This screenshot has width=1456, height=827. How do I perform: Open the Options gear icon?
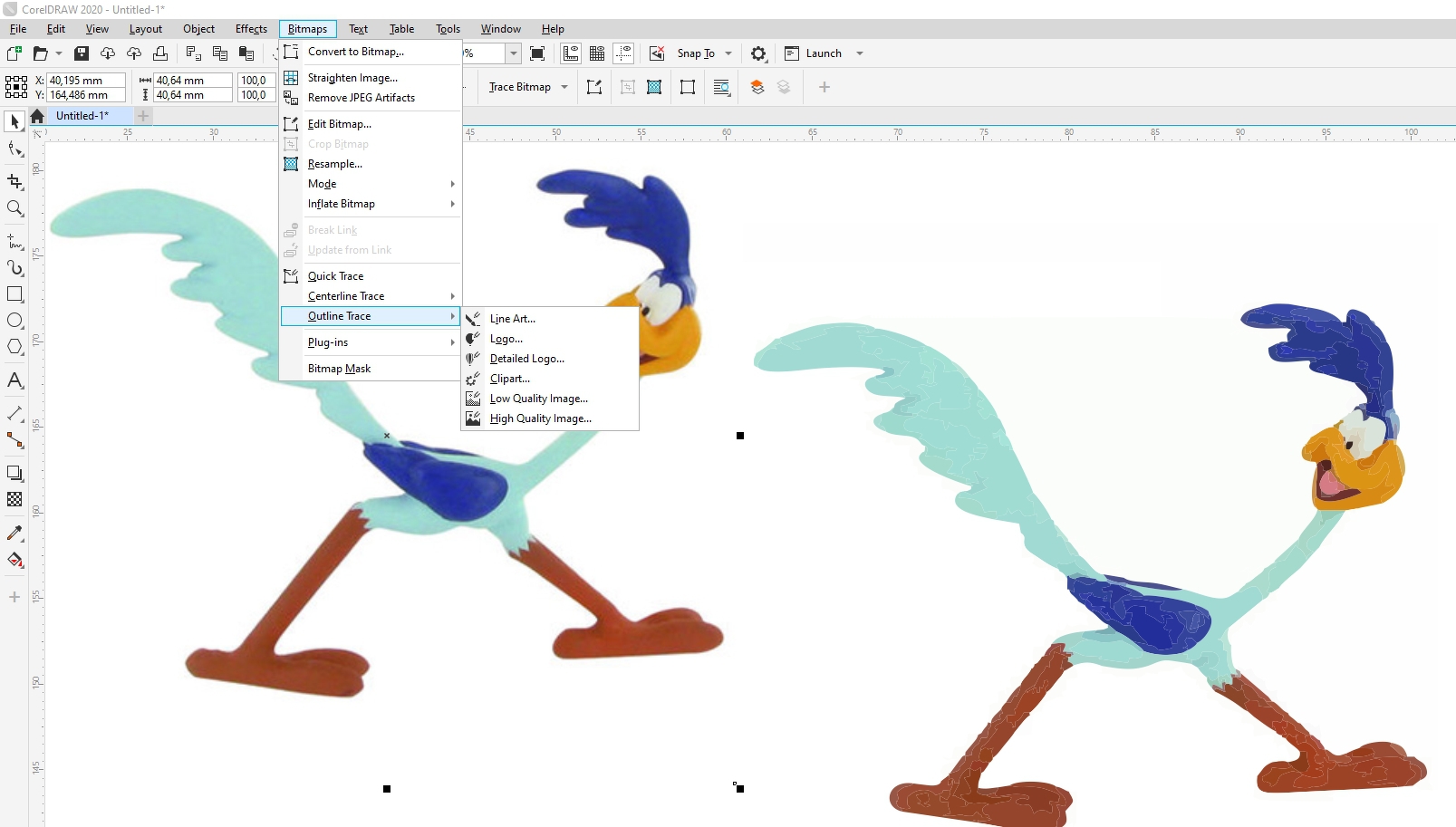[x=758, y=53]
